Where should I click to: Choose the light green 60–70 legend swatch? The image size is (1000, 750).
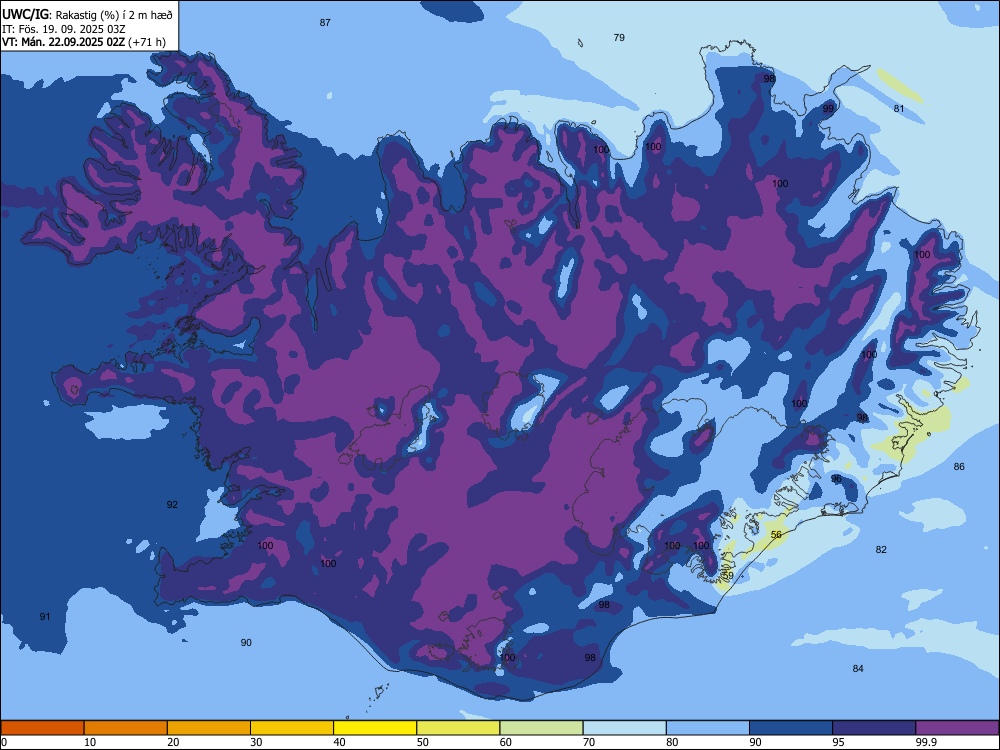(541, 728)
